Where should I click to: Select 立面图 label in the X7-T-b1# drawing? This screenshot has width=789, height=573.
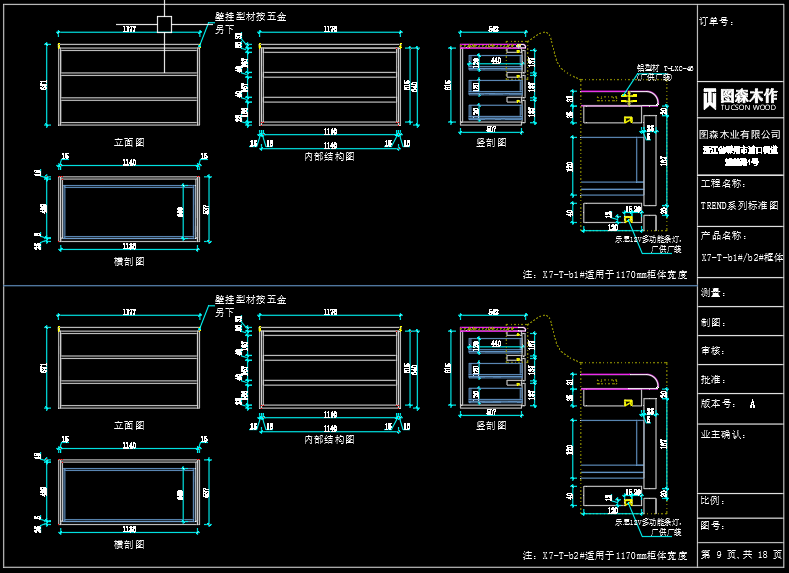coord(129,142)
